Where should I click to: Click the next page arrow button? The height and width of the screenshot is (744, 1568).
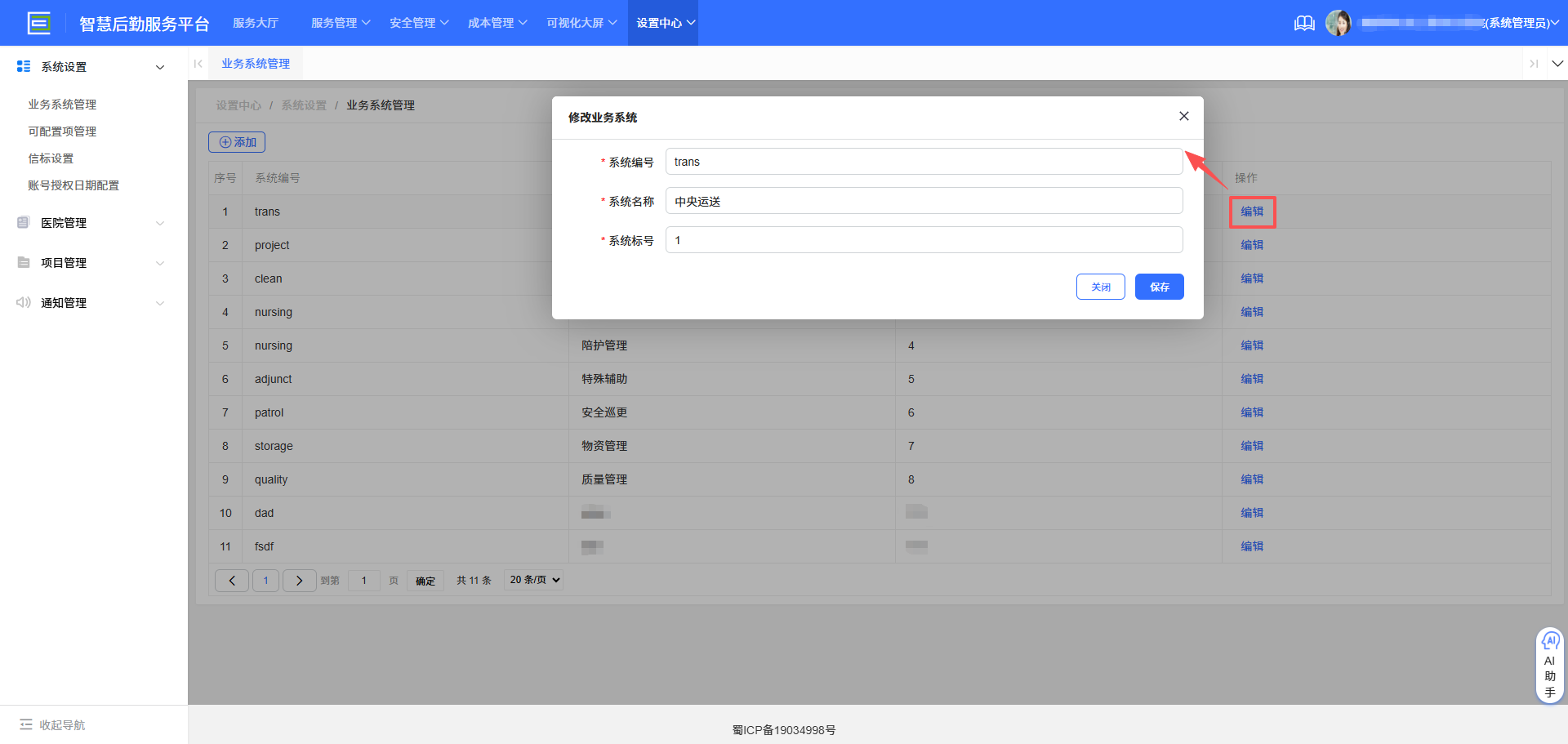299,580
